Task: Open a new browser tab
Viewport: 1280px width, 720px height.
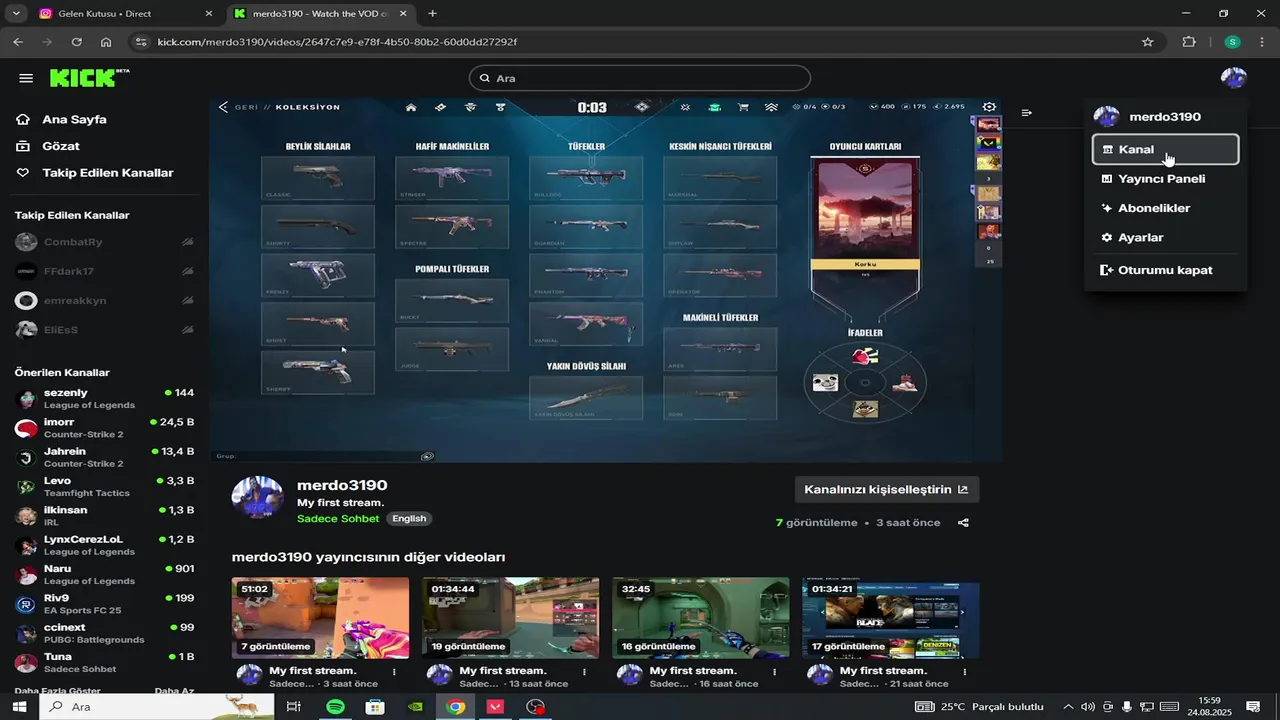Action: coord(432,14)
